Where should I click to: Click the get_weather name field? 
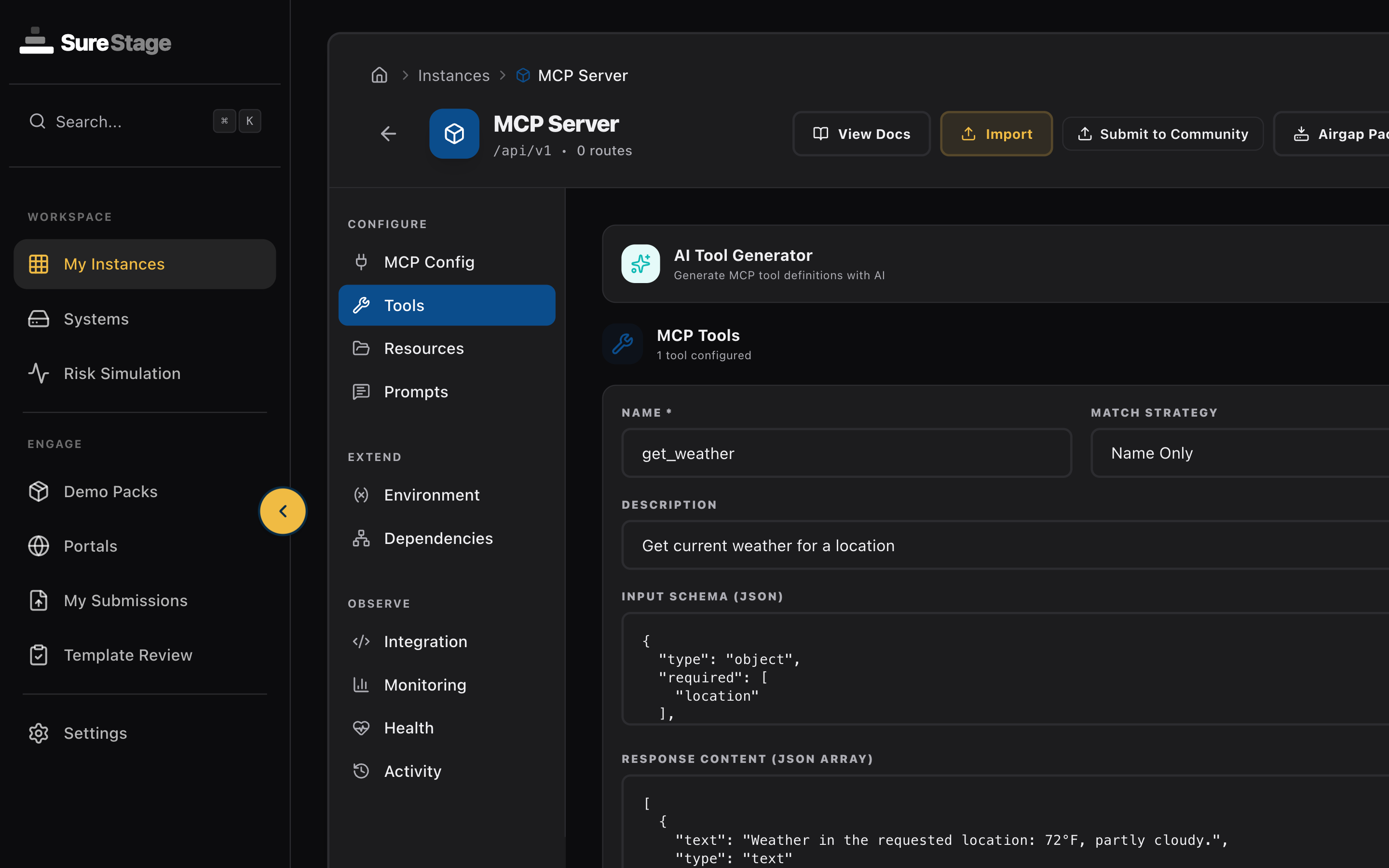[x=845, y=453]
